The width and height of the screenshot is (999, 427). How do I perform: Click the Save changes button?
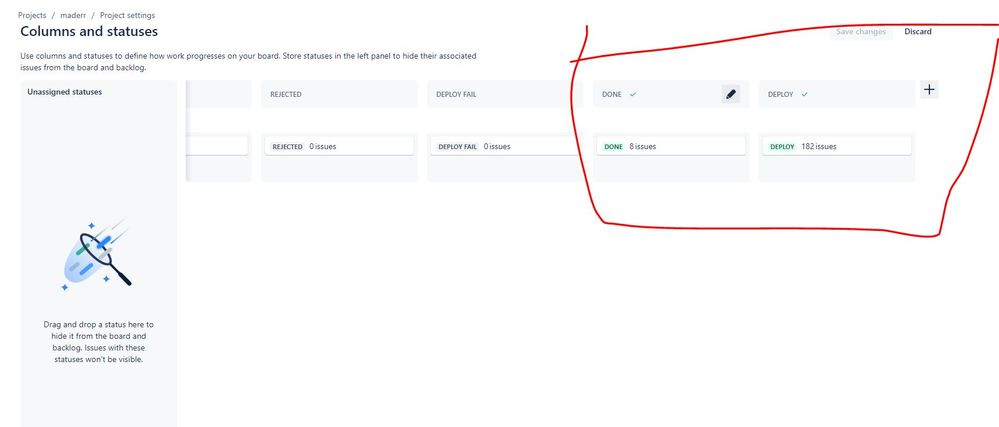(861, 32)
